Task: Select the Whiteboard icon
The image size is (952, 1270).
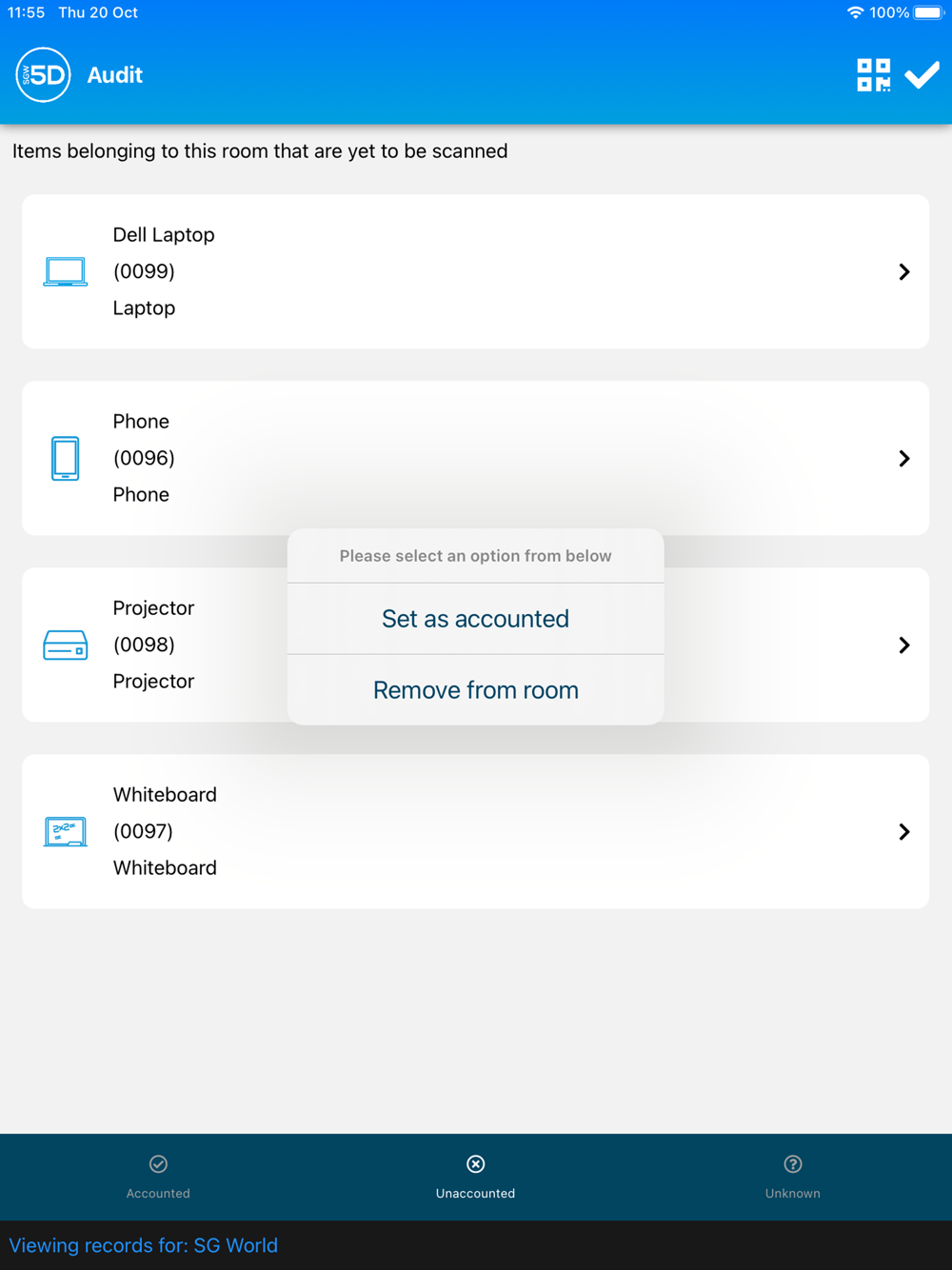Action: [65, 831]
